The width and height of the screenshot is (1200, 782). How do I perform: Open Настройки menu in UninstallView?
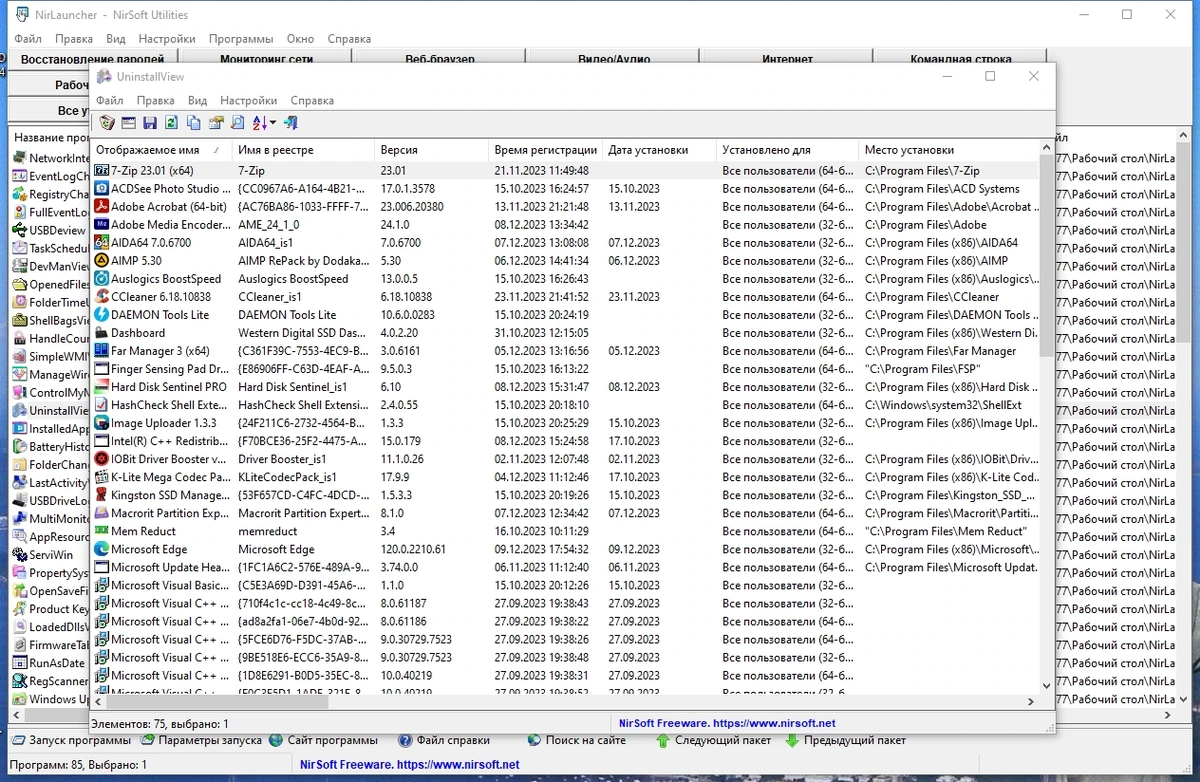(x=249, y=100)
